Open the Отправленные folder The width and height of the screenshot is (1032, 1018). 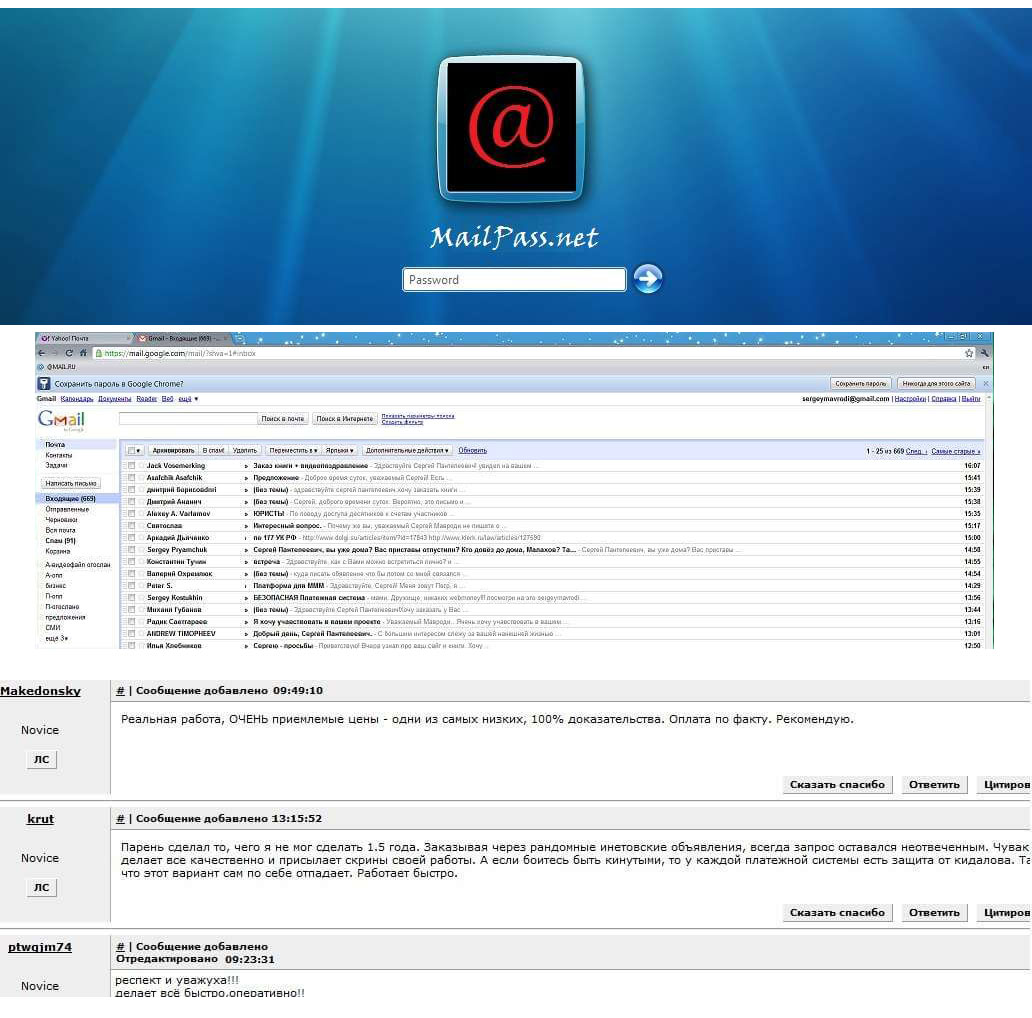tap(67, 509)
